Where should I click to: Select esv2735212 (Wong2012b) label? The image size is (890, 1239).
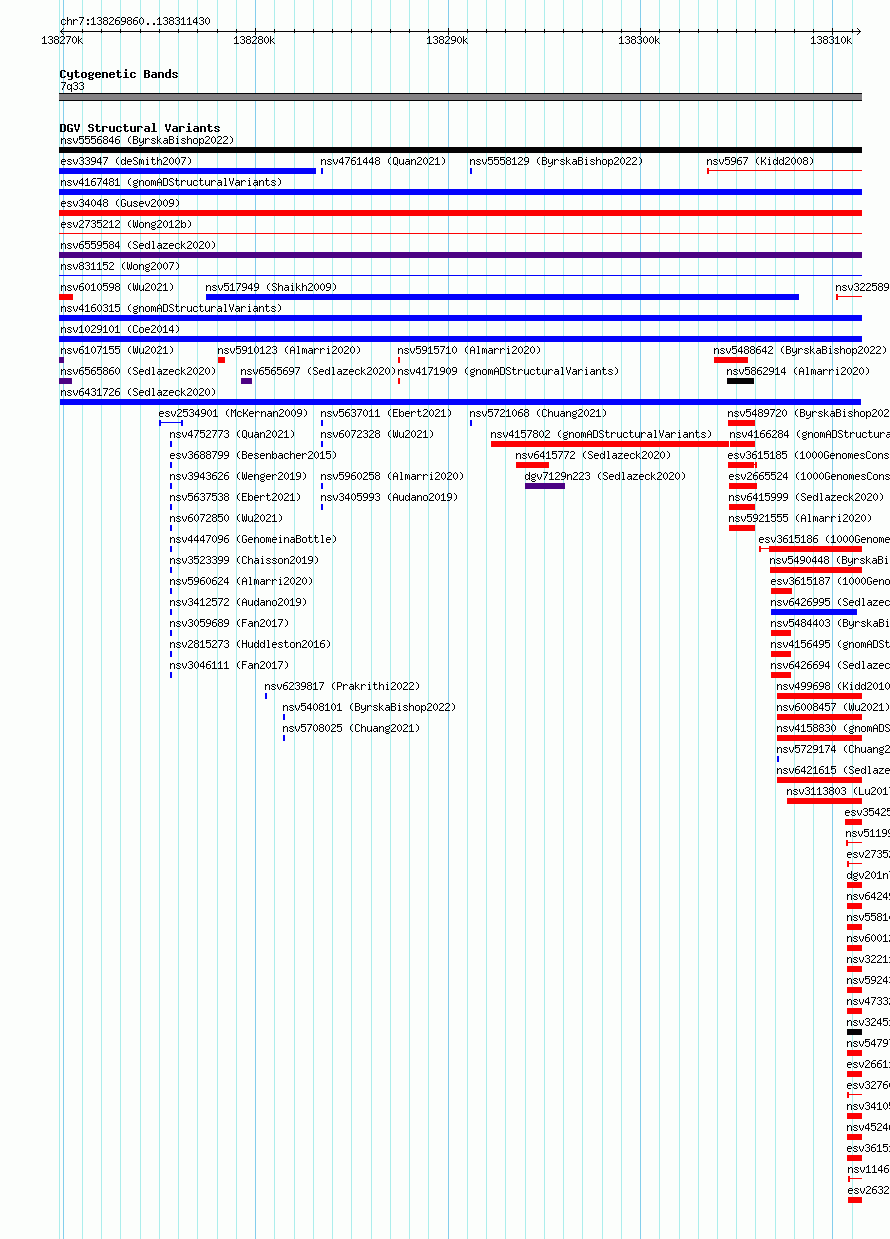(126, 225)
